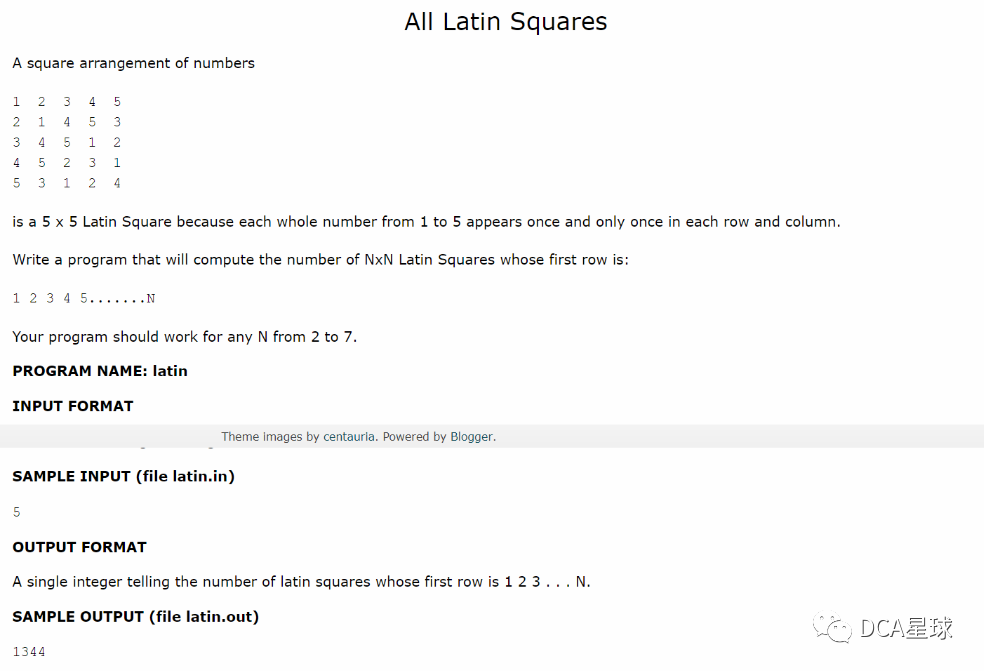Open the Blogger link in footer
Viewport: 984px width, 671px height.
point(472,436)
